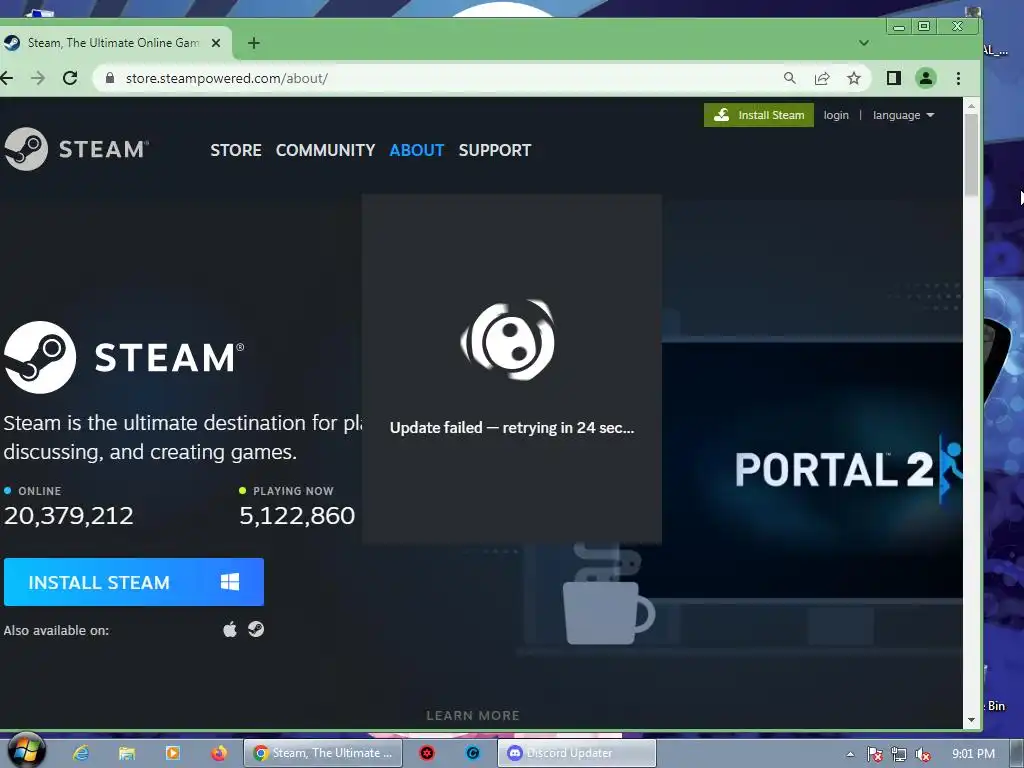The image size is (1024, 768).
Task: Click the page scrollbar up arrow
Action: [971, 106]
